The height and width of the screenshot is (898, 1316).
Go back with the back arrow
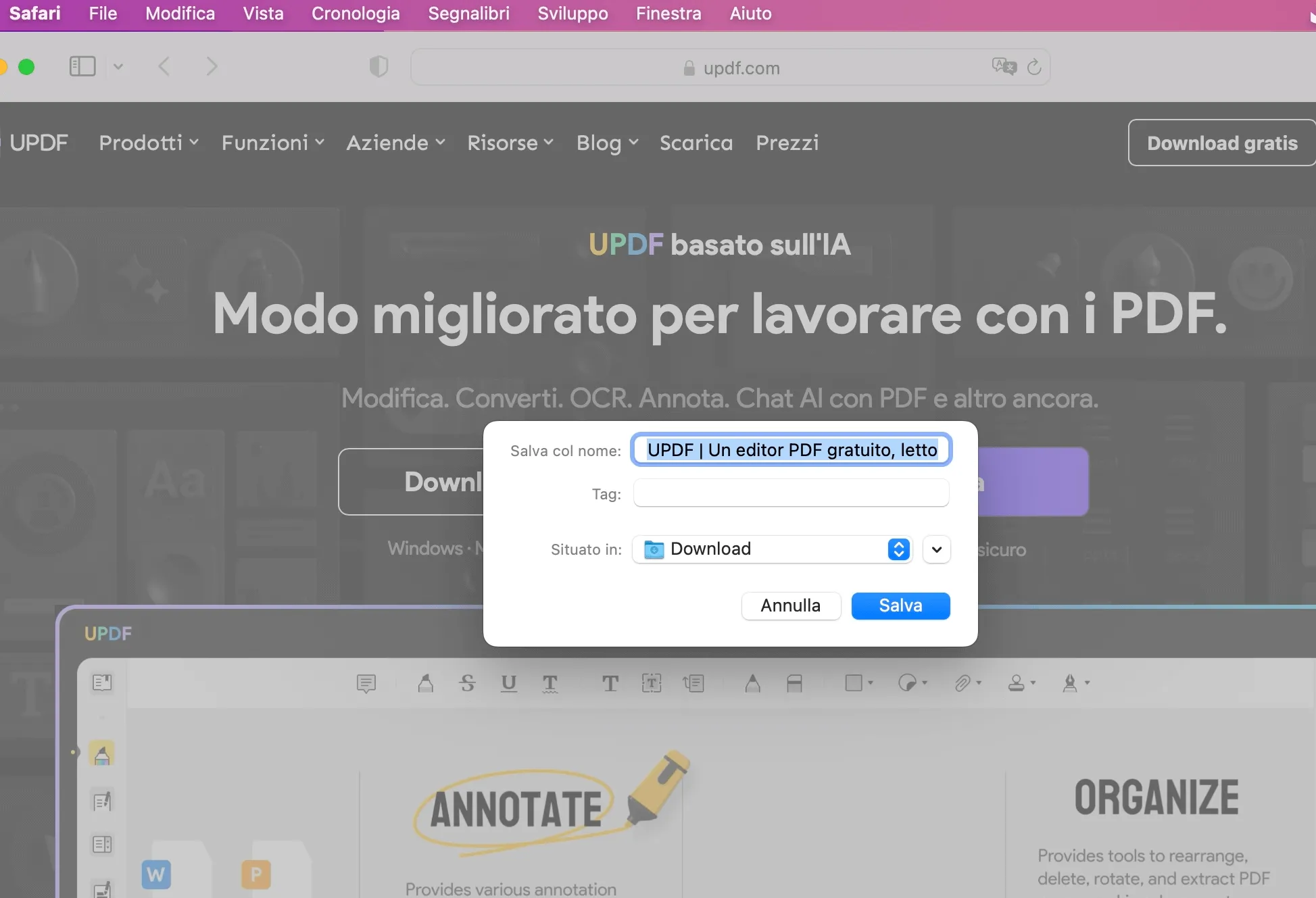[164, 66]
